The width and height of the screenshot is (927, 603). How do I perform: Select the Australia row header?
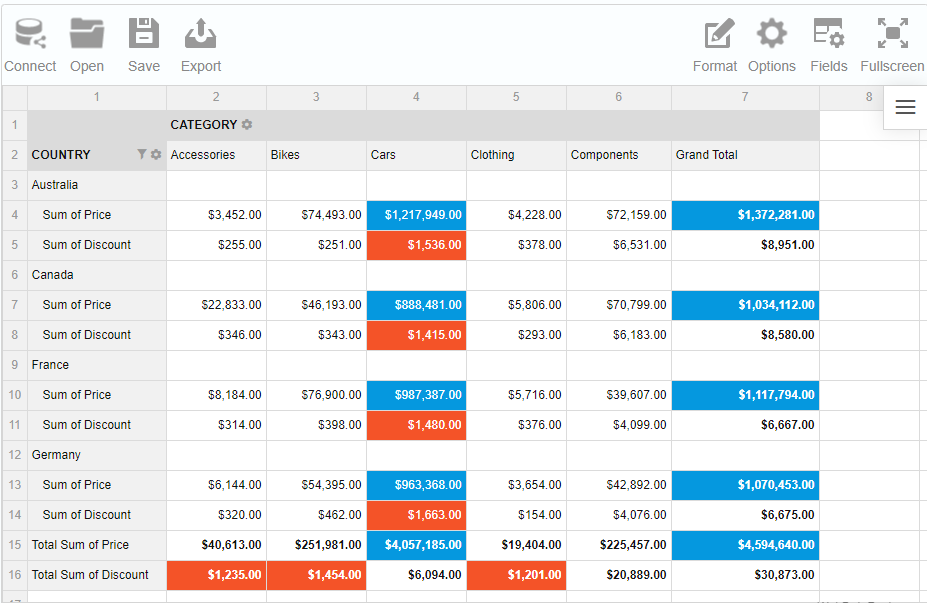55,185
